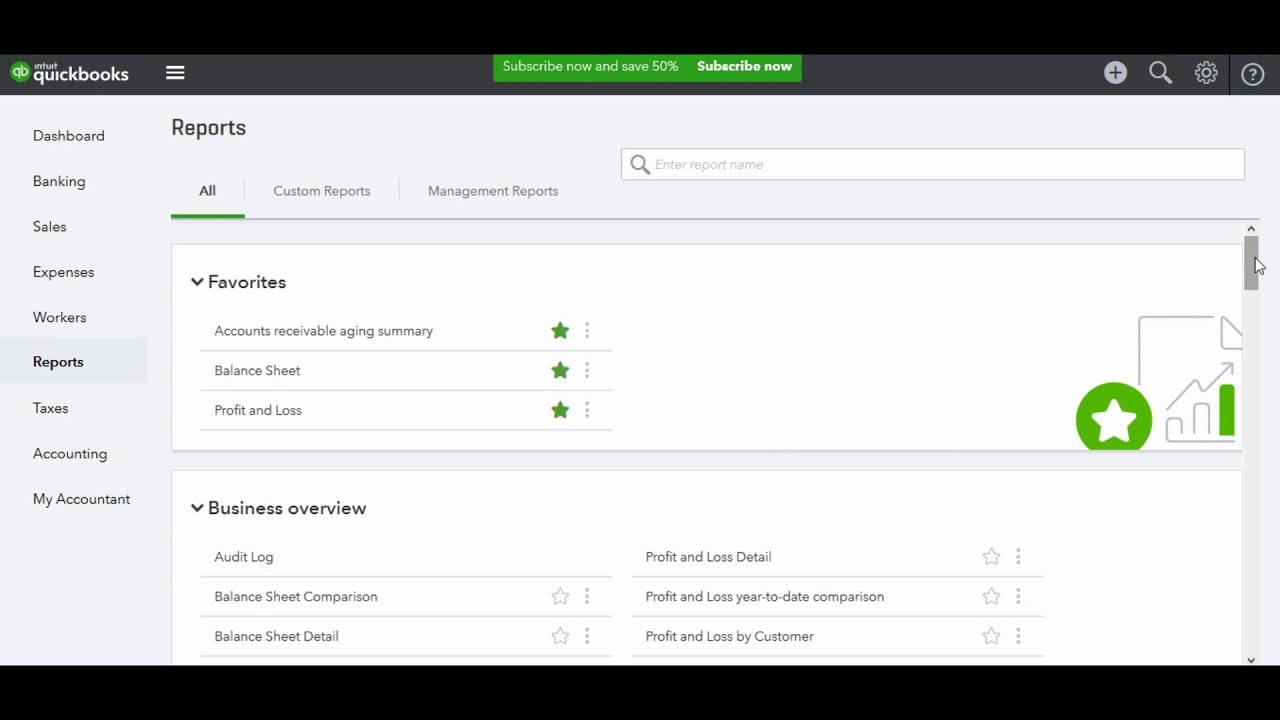
Task: Favorite Profit and Loss year-to-date comparison star
Action: click(991, 597)
